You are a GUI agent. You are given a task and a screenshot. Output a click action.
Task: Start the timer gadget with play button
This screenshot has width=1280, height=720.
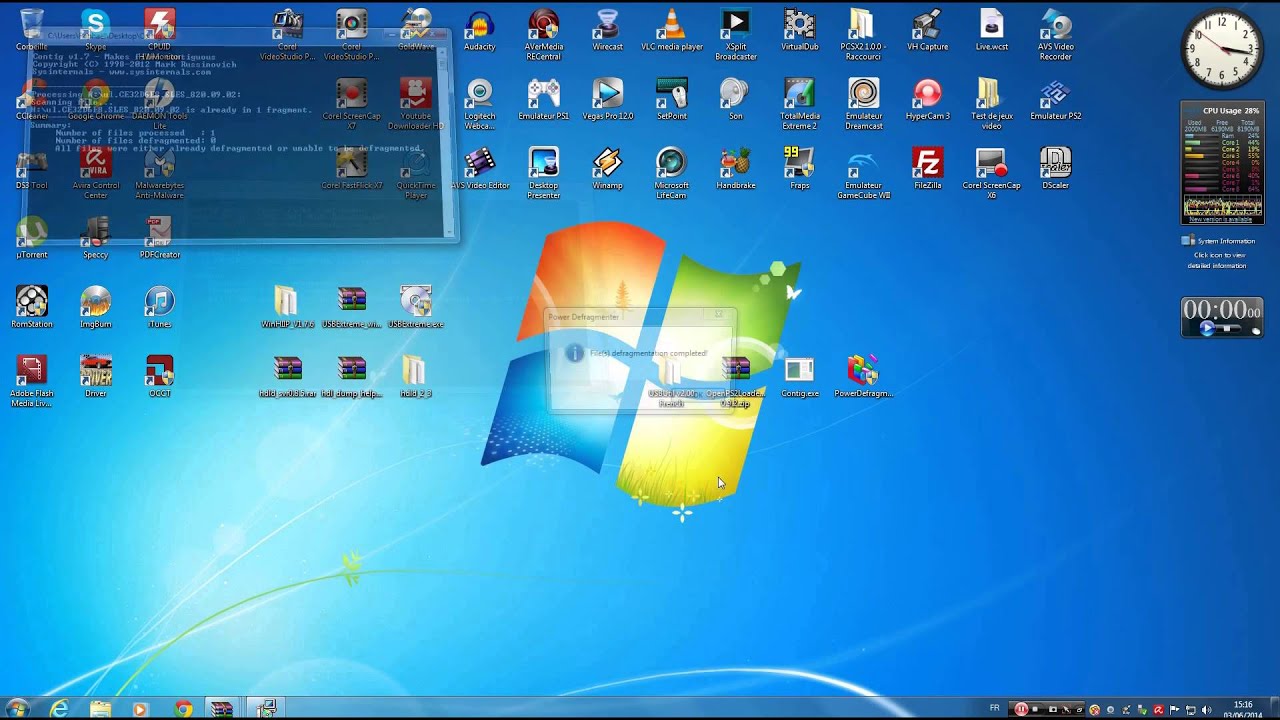pos(1207,328)
